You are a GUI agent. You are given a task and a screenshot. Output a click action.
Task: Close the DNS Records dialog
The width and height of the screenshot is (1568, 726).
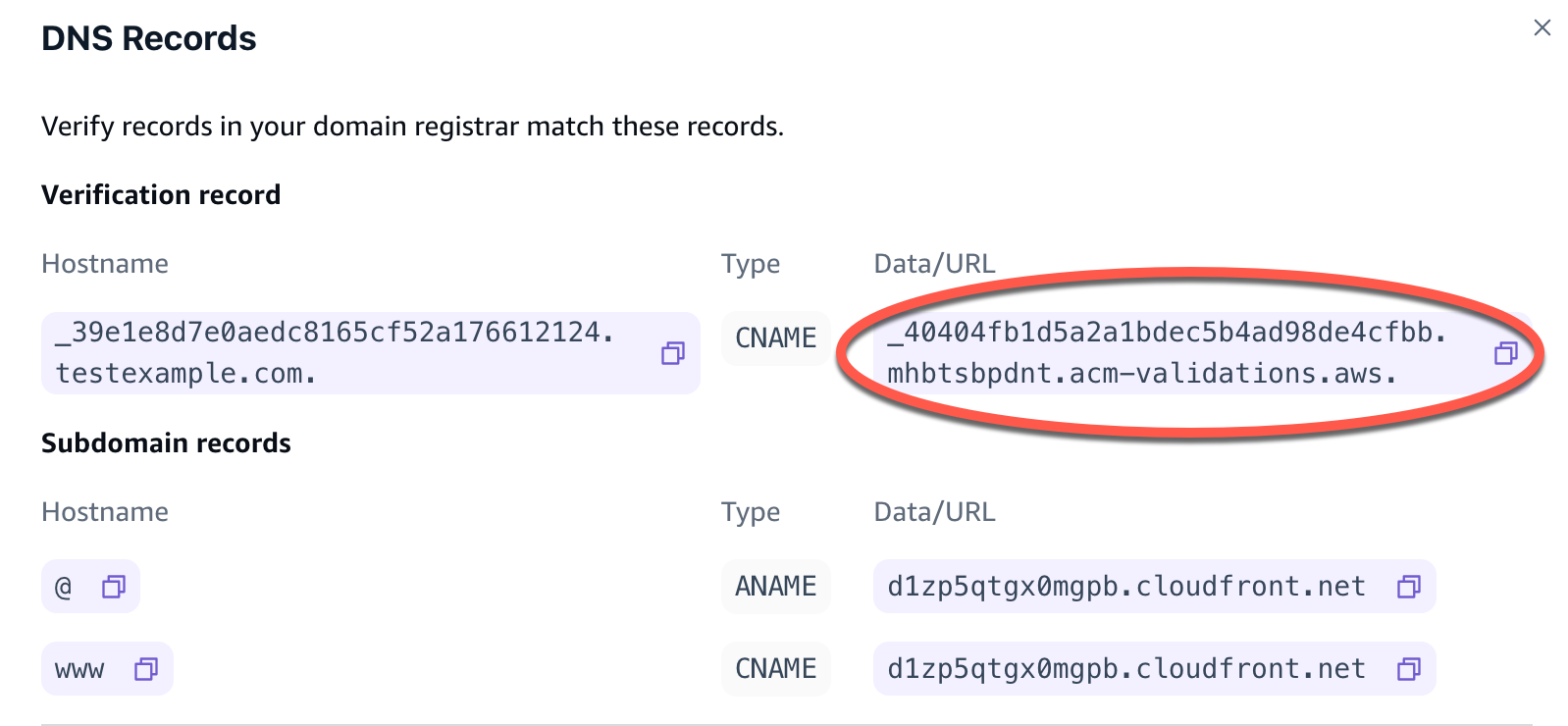pos(1542,27)
